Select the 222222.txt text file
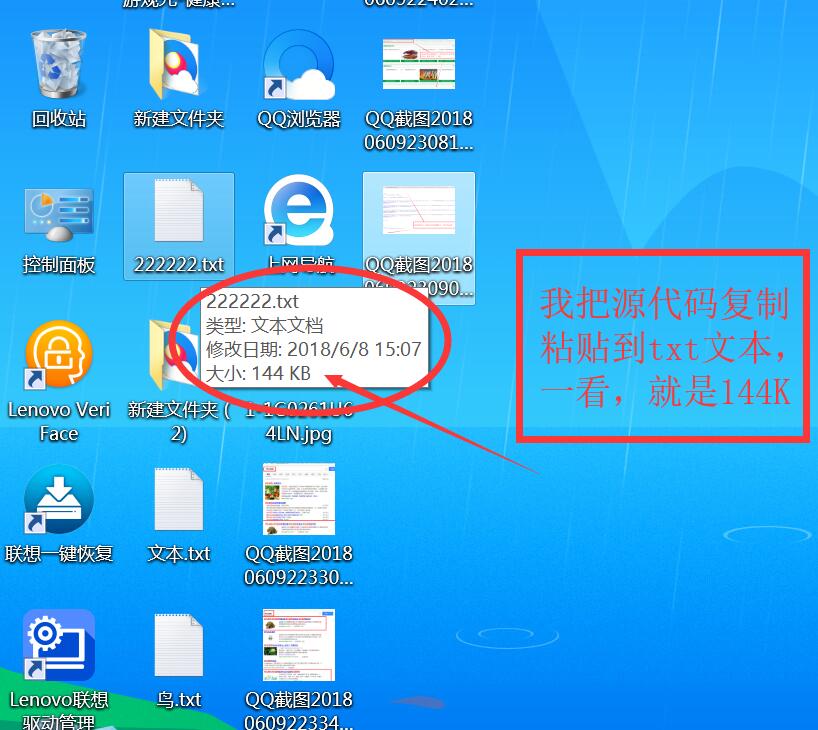 [179, 213]
